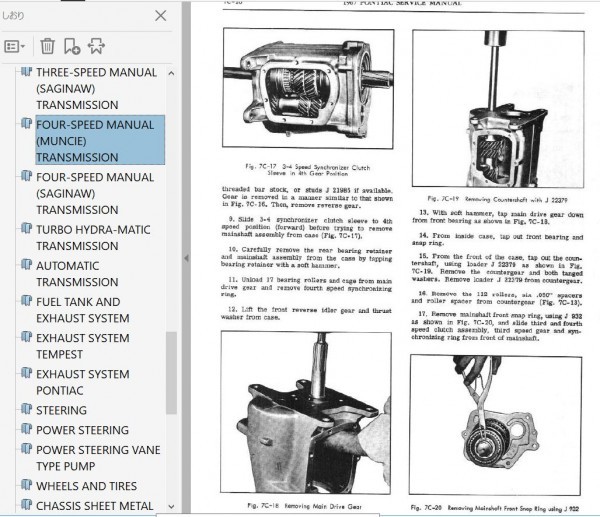This screenshot has width=600, height=517.
Task: Click bookmark icon beside FOUR-SPEED MANUAL (SAGINAW)
Action: (26, 176)
